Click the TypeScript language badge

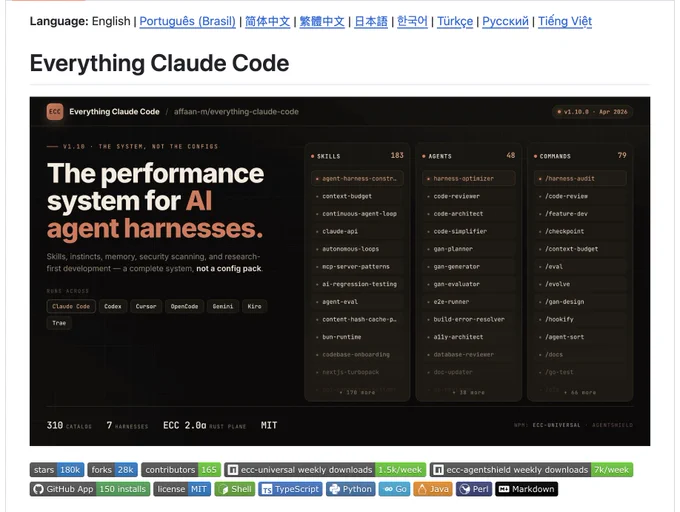(x=290, y=489)
